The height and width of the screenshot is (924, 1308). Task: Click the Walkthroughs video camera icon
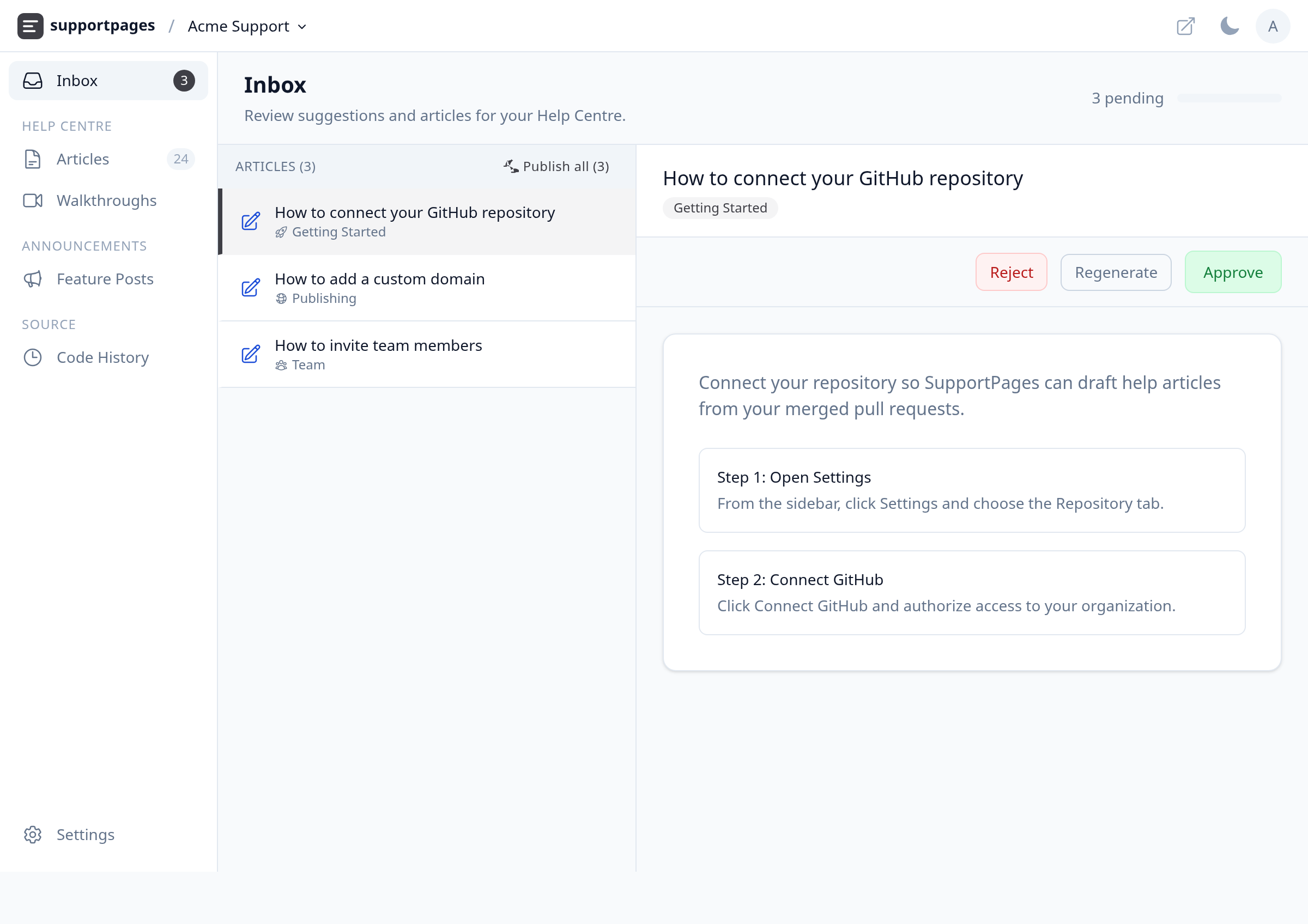(x=33, y=200)
